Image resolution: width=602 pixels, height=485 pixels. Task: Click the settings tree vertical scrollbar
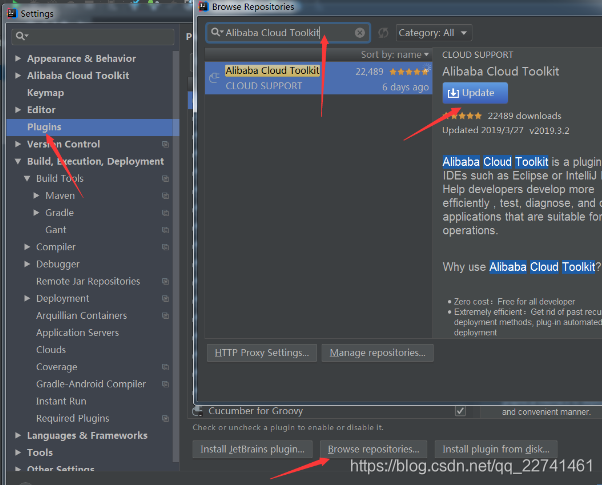[x=176, y=257]
